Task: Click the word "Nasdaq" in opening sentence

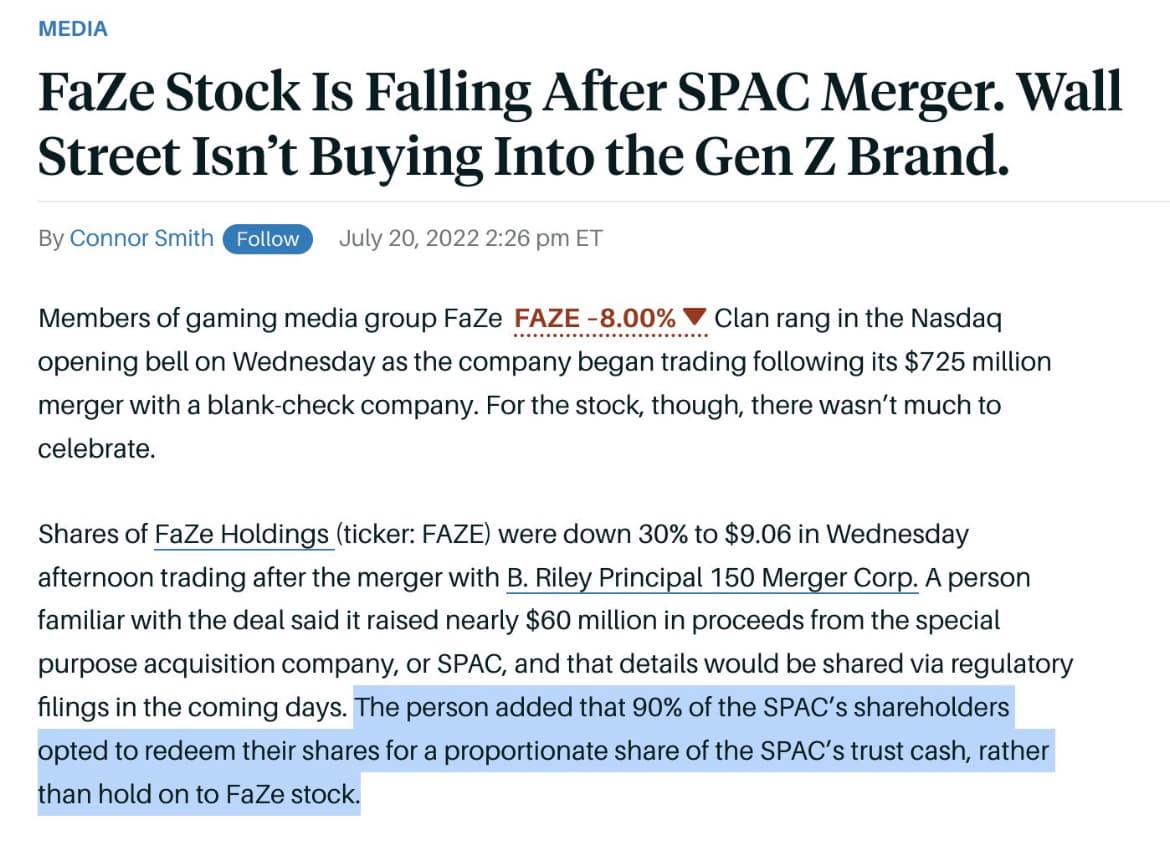Action: point(956,318)
